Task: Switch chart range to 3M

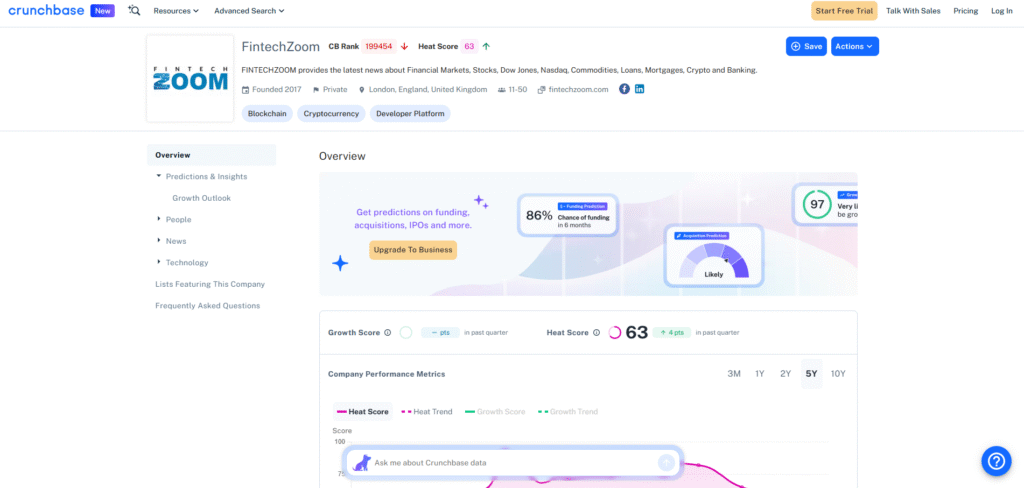Action: [734, 374]
